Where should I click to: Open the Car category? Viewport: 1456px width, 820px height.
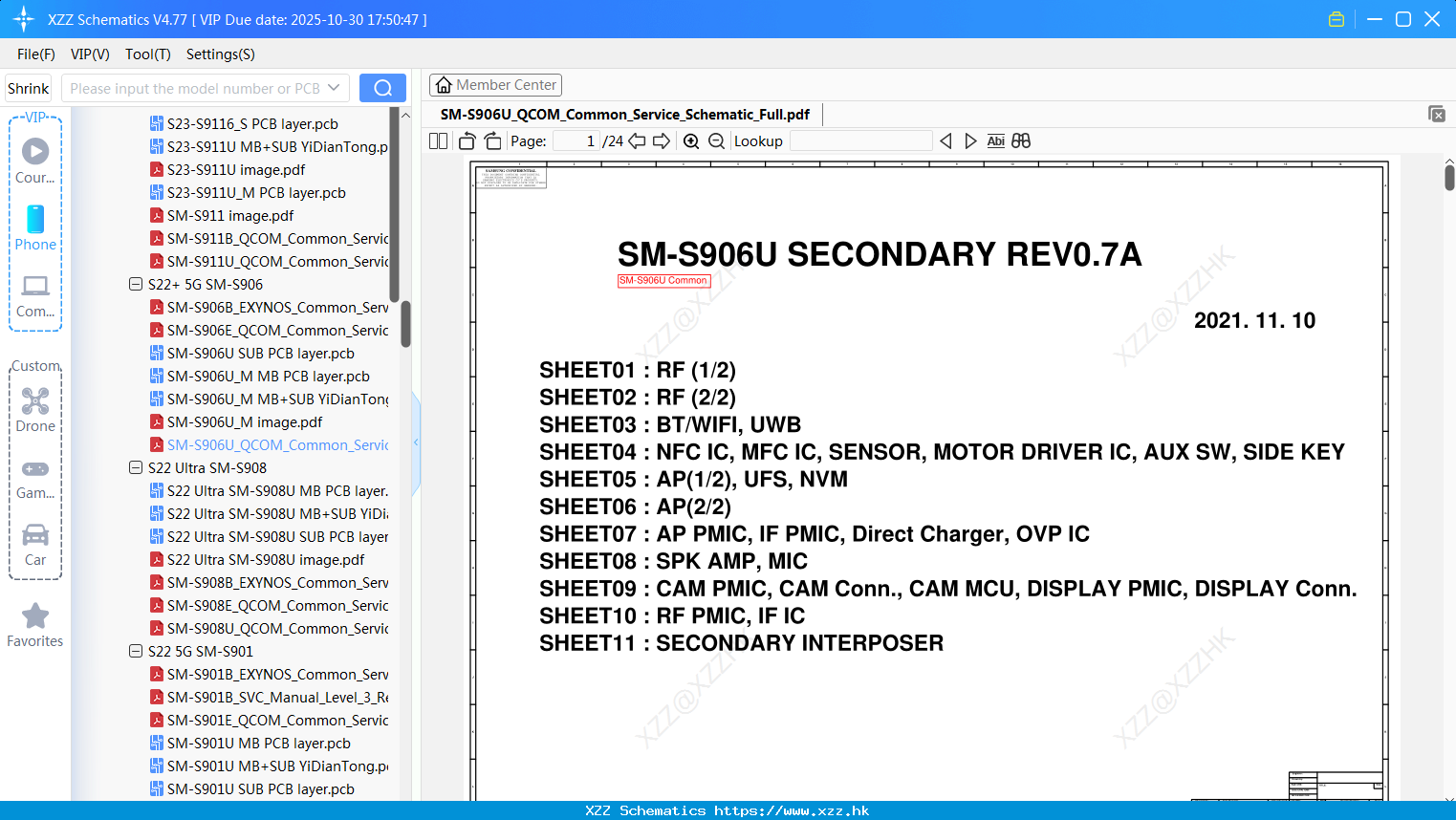coord(35,545)
